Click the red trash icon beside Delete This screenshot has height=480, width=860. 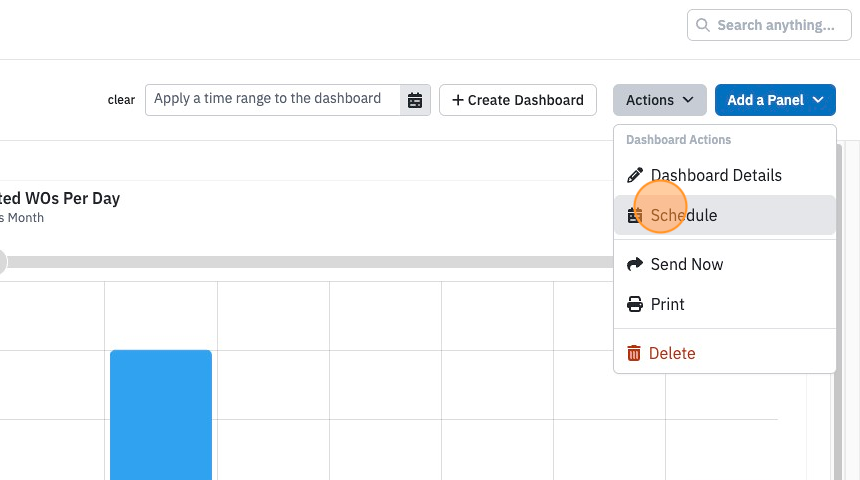pyautogui.click(x=633, y=353)
